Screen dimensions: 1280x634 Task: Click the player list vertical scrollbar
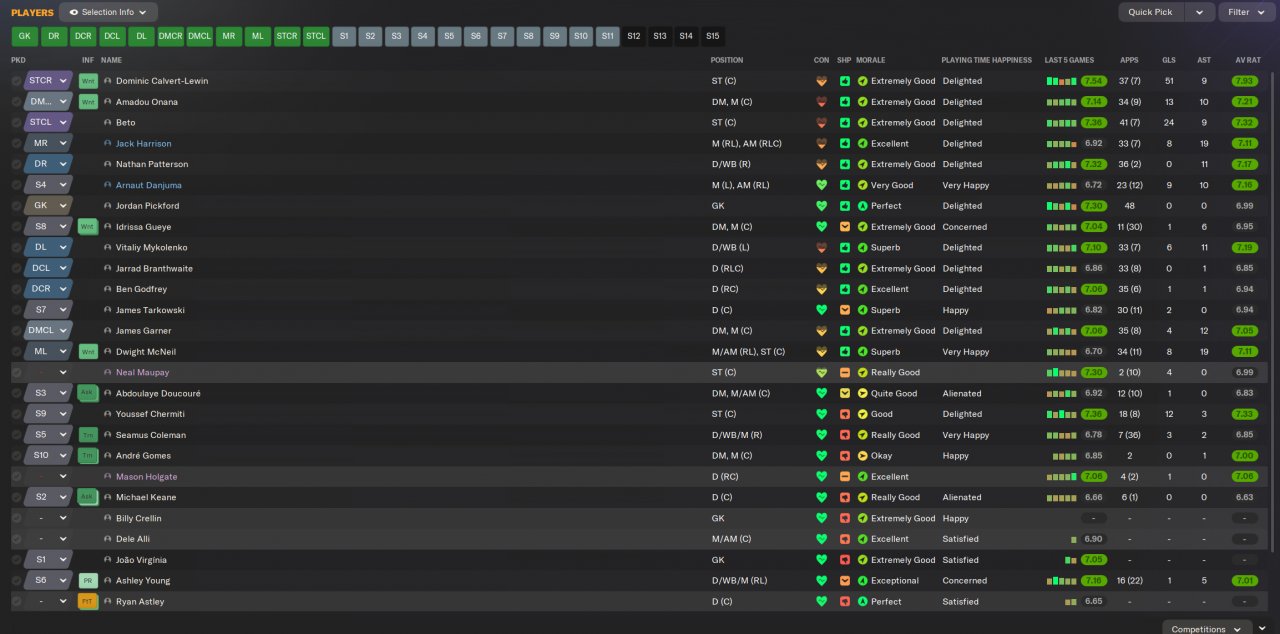(1274, 310)
